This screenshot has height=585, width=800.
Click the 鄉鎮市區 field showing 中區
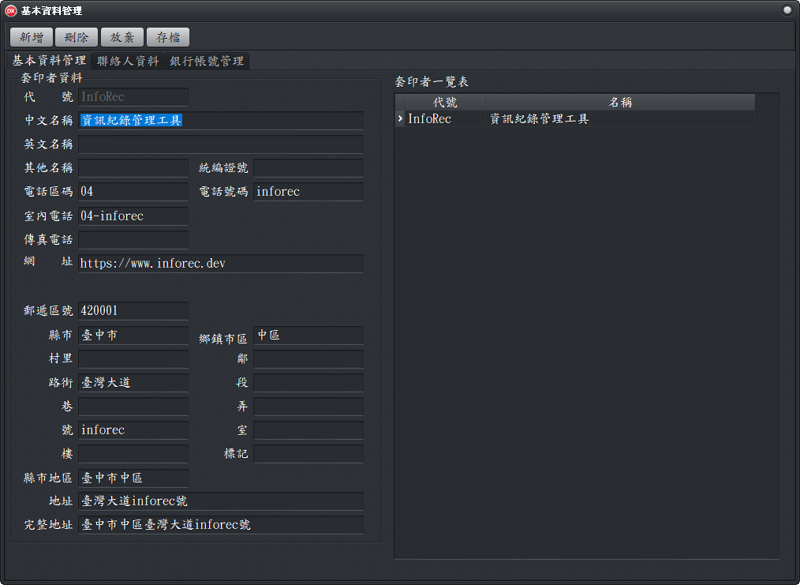point(308,335)
